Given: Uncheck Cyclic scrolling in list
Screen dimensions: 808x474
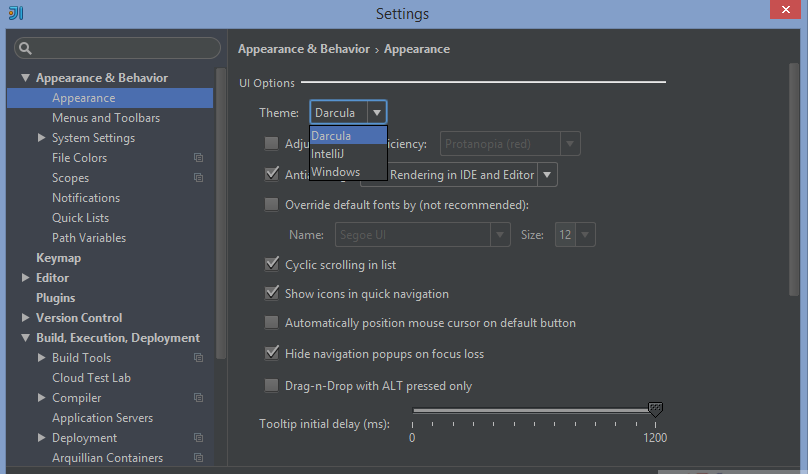Looking at the screenshot, I should coord(271,264).
